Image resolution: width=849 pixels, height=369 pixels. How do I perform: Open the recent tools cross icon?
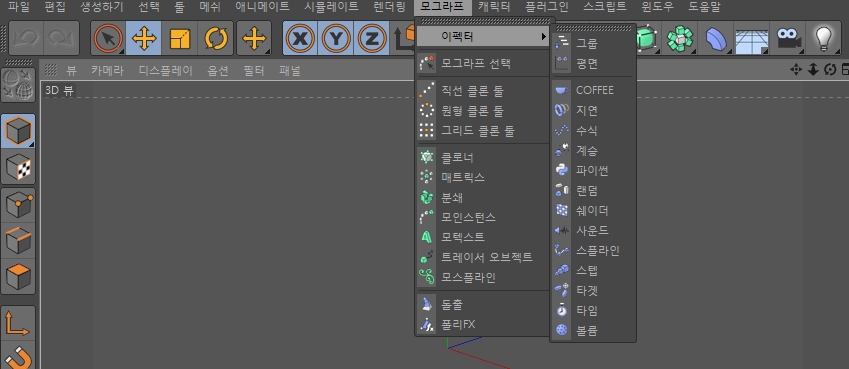(x=254, y=38)
